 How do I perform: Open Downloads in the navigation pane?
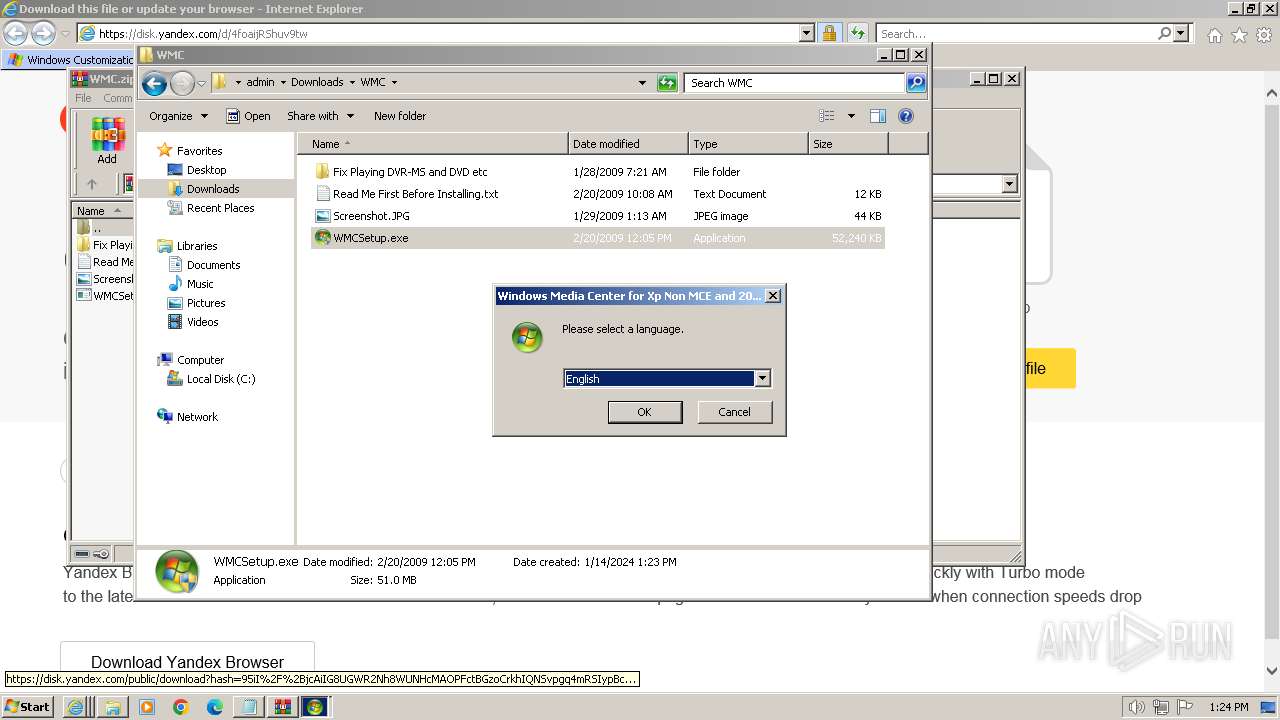coord(213,189)
